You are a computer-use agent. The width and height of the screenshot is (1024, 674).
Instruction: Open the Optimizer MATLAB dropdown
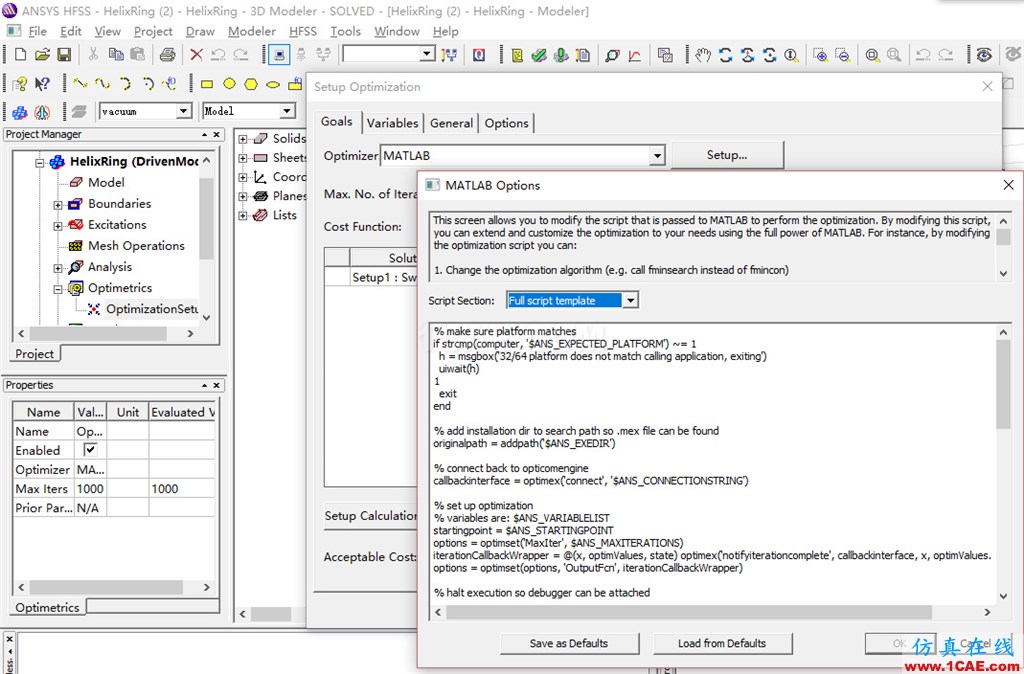point(657,155)
